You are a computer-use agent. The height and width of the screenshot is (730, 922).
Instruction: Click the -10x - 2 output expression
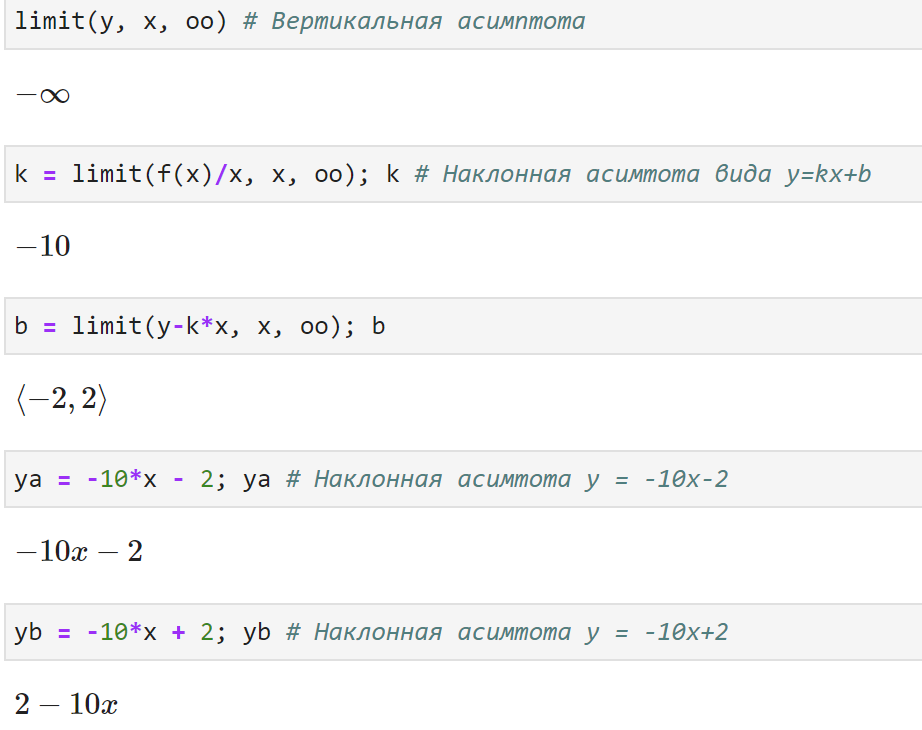click(x=78, y=552)
